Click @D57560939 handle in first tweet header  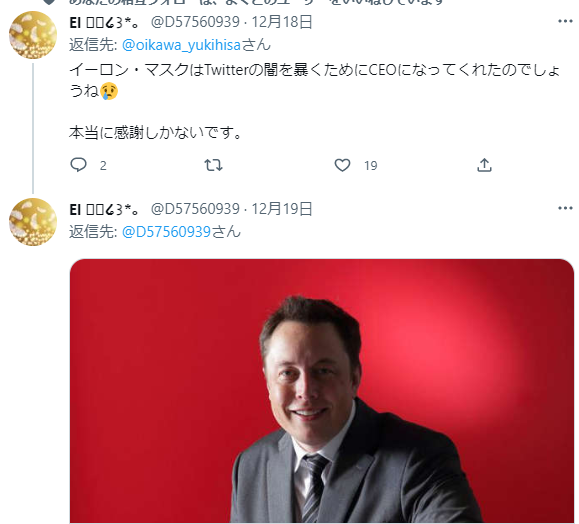pos(195,22)
